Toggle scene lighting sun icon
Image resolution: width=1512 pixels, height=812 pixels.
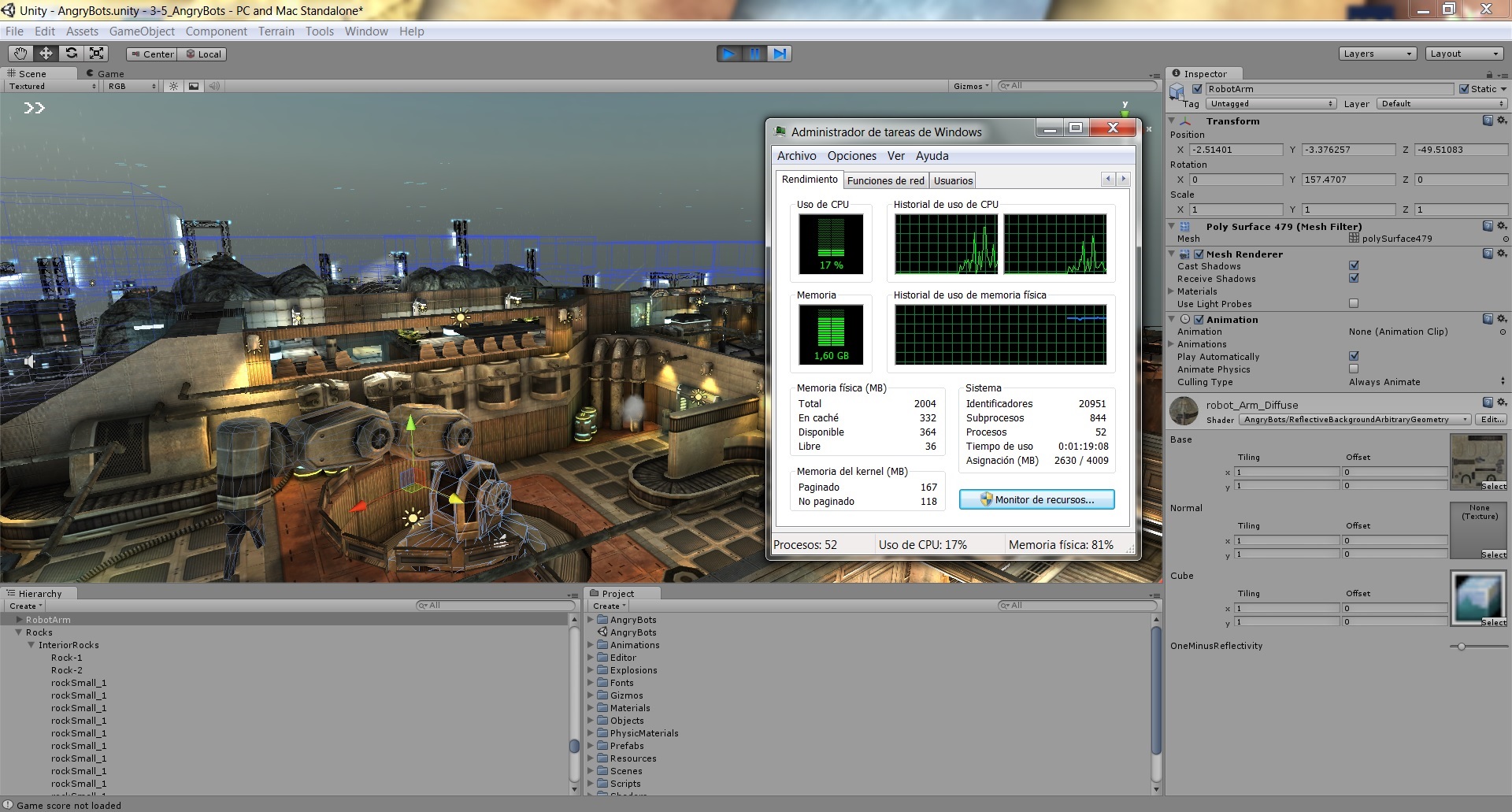tap(174, 86)
